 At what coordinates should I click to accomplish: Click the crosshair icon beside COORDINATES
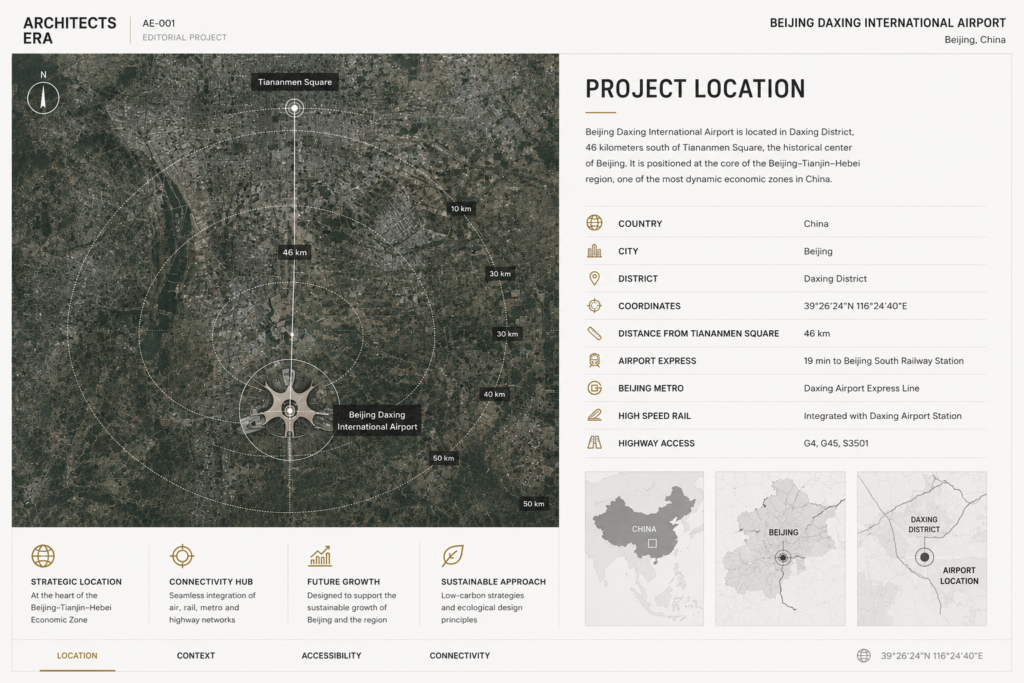click(594, 306)
